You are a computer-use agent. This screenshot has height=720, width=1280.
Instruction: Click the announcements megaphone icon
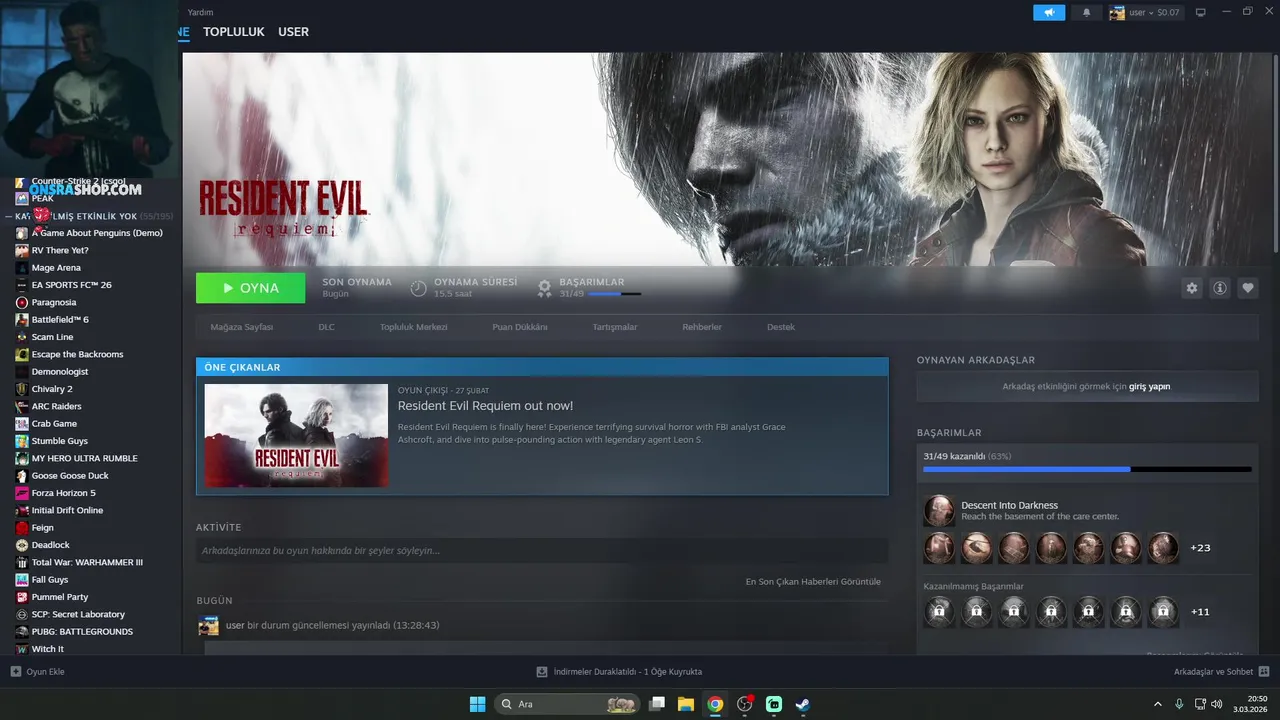(x=1049, y=12)
